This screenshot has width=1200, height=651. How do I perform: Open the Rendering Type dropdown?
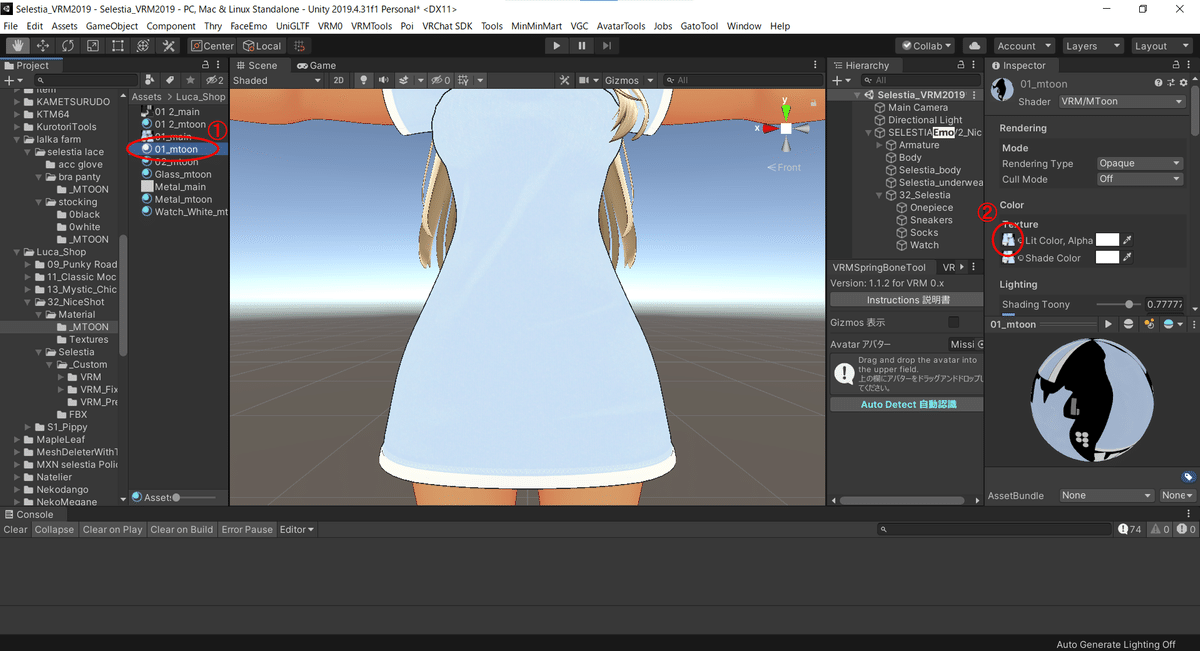1139,163
